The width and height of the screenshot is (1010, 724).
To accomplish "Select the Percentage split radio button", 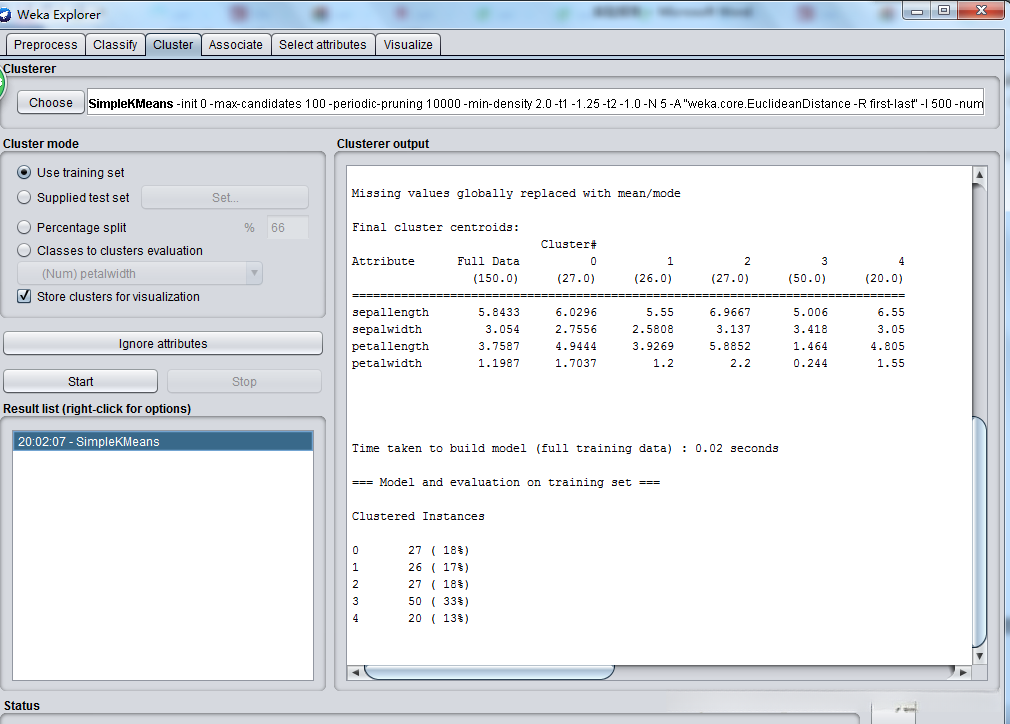I will pos(25,228).
